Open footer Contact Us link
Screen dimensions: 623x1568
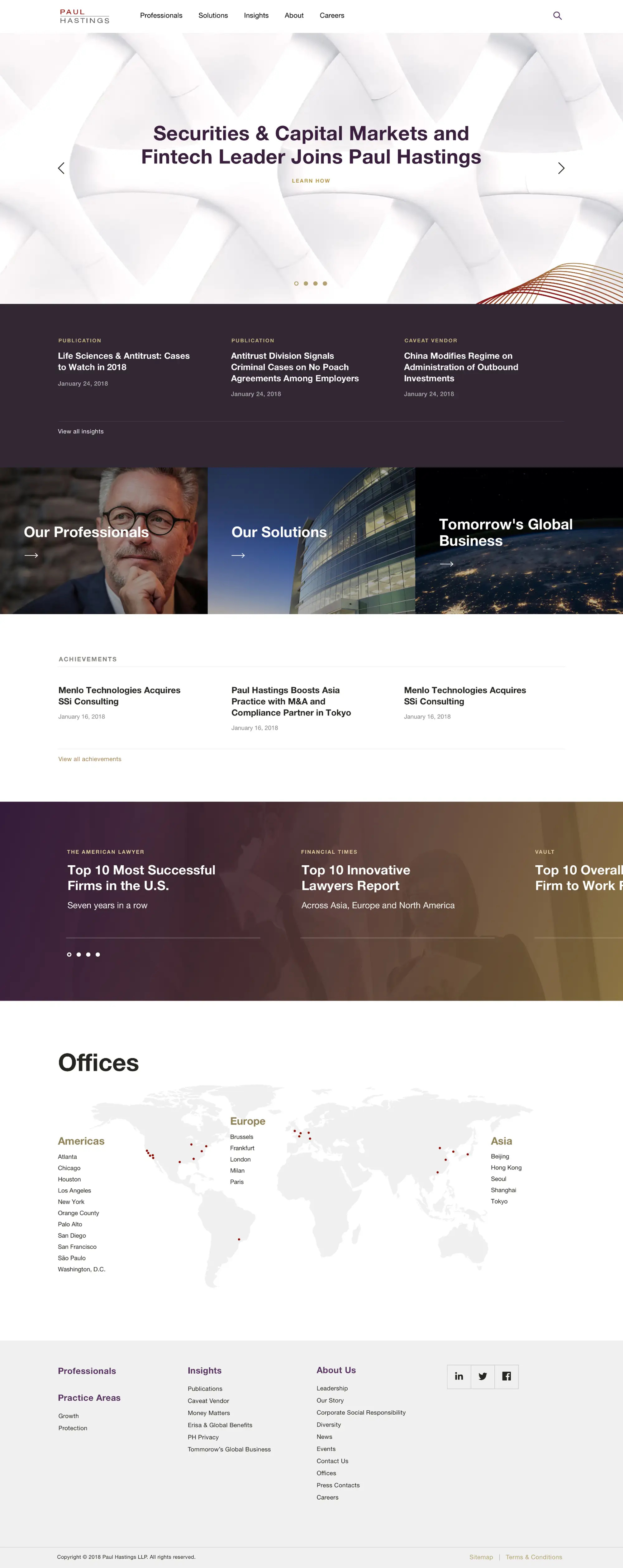[x=332, y=1461]
